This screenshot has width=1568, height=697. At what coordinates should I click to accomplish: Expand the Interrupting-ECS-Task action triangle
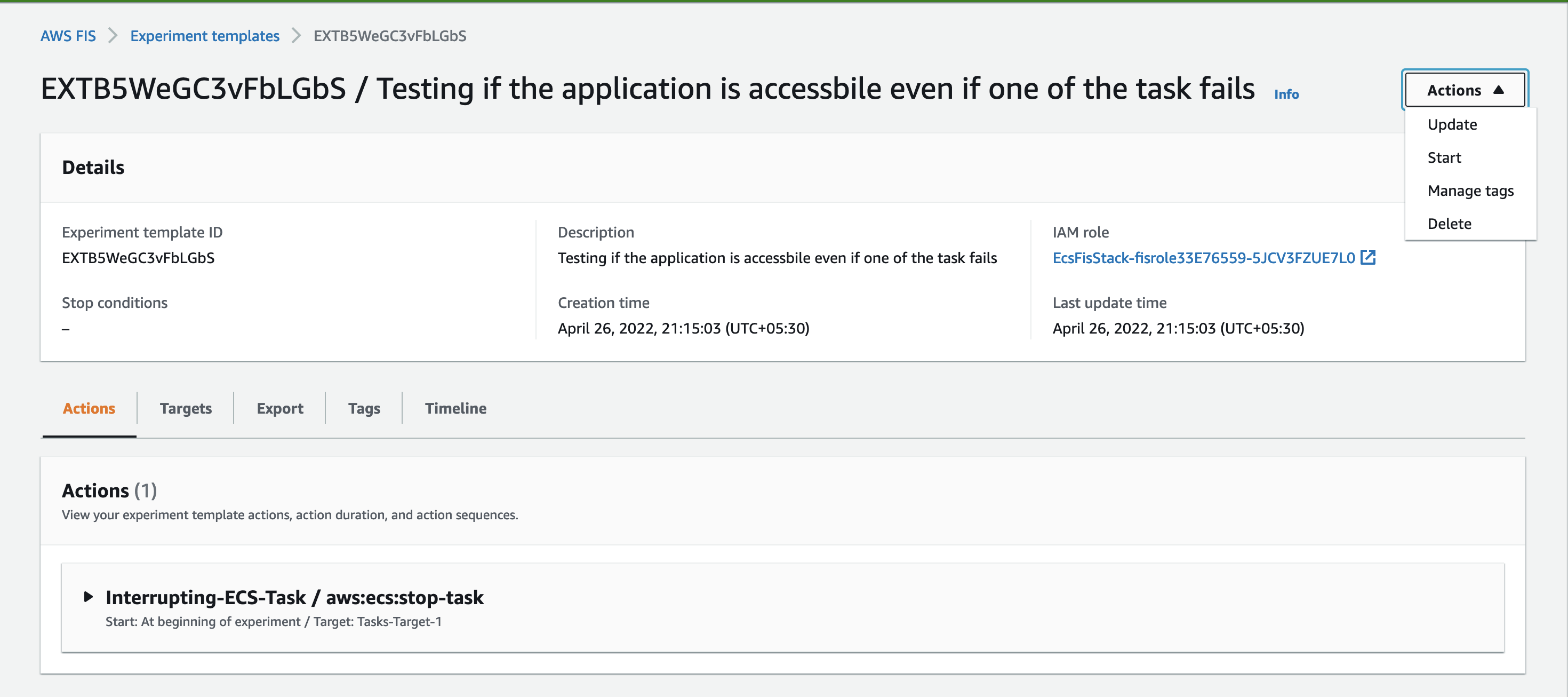pos(88,597)
